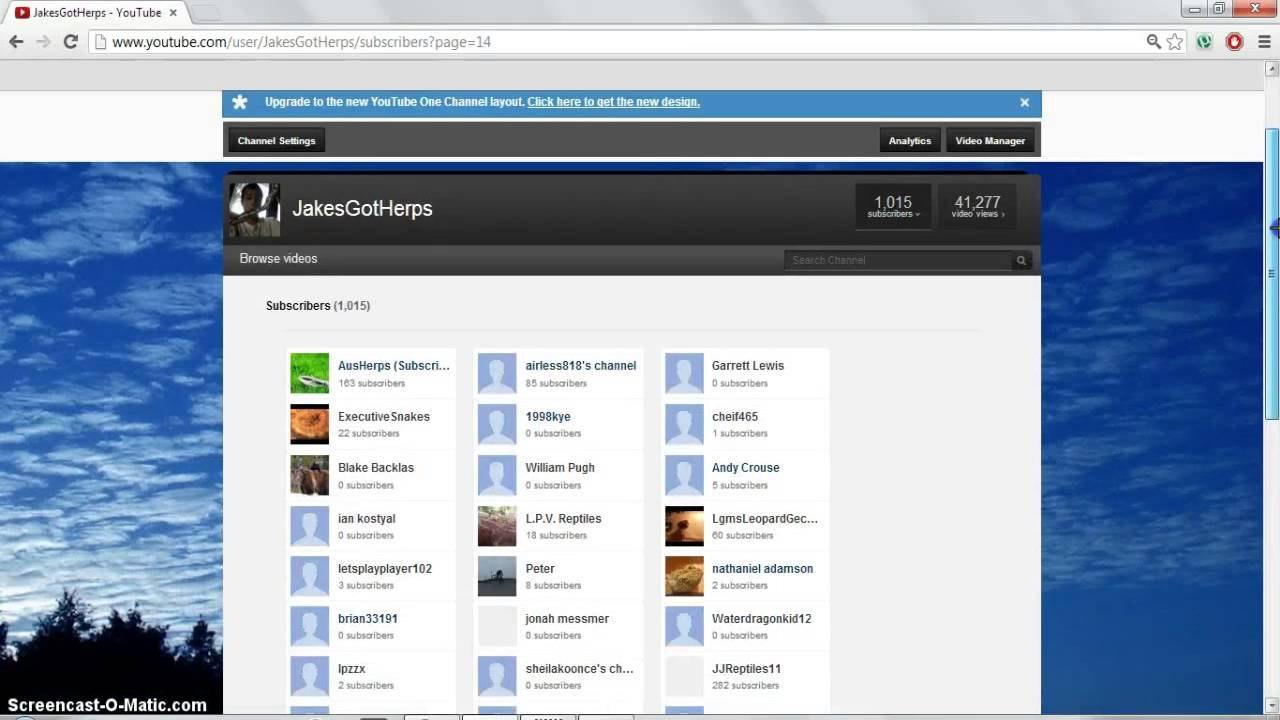1280x720 pixels.
Task: Open the zoom magnifier icon in address bar
Action: tap(1154, 42)
